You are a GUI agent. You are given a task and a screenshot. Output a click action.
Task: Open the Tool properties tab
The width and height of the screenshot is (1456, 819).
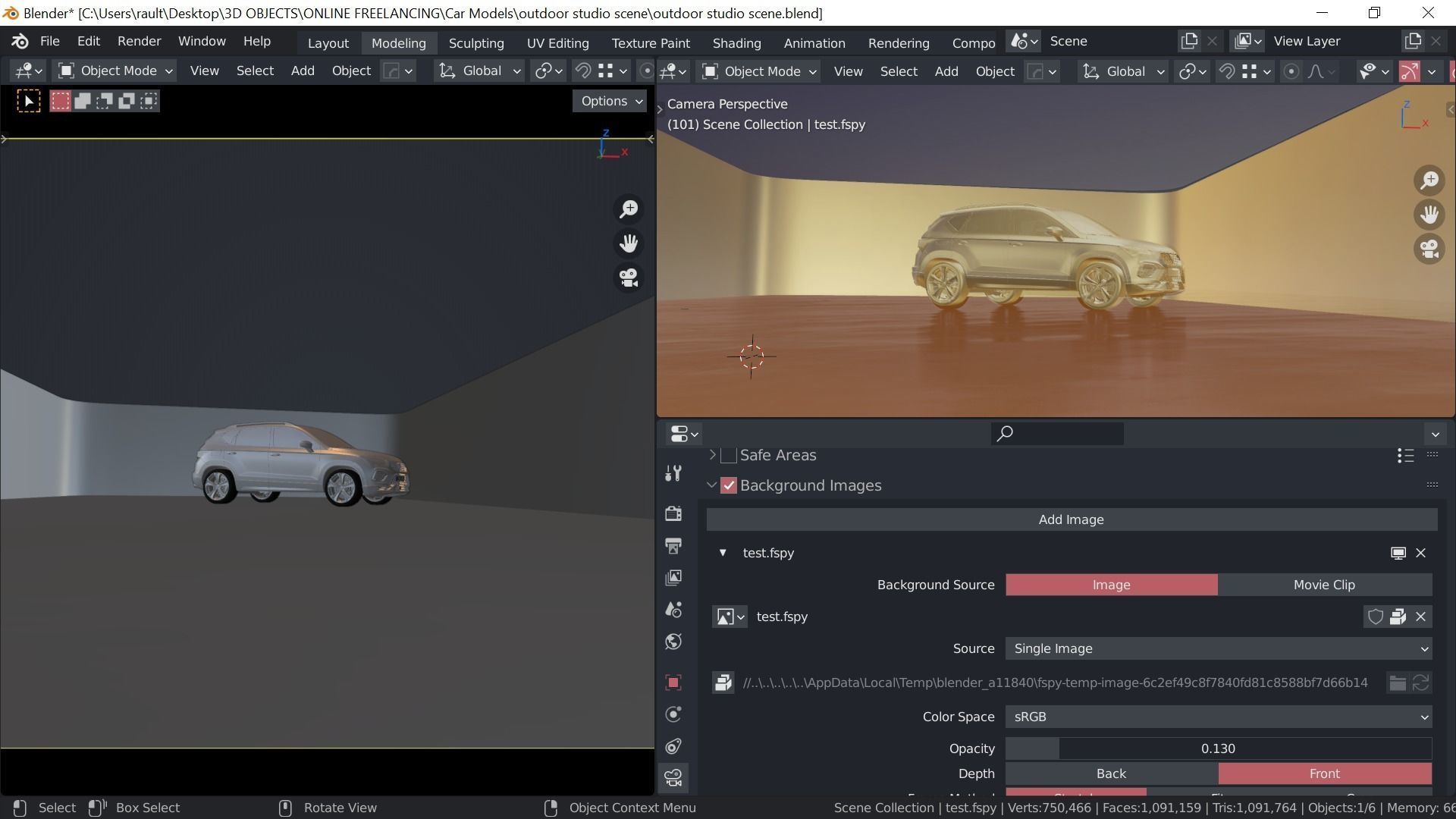(673, 473)
